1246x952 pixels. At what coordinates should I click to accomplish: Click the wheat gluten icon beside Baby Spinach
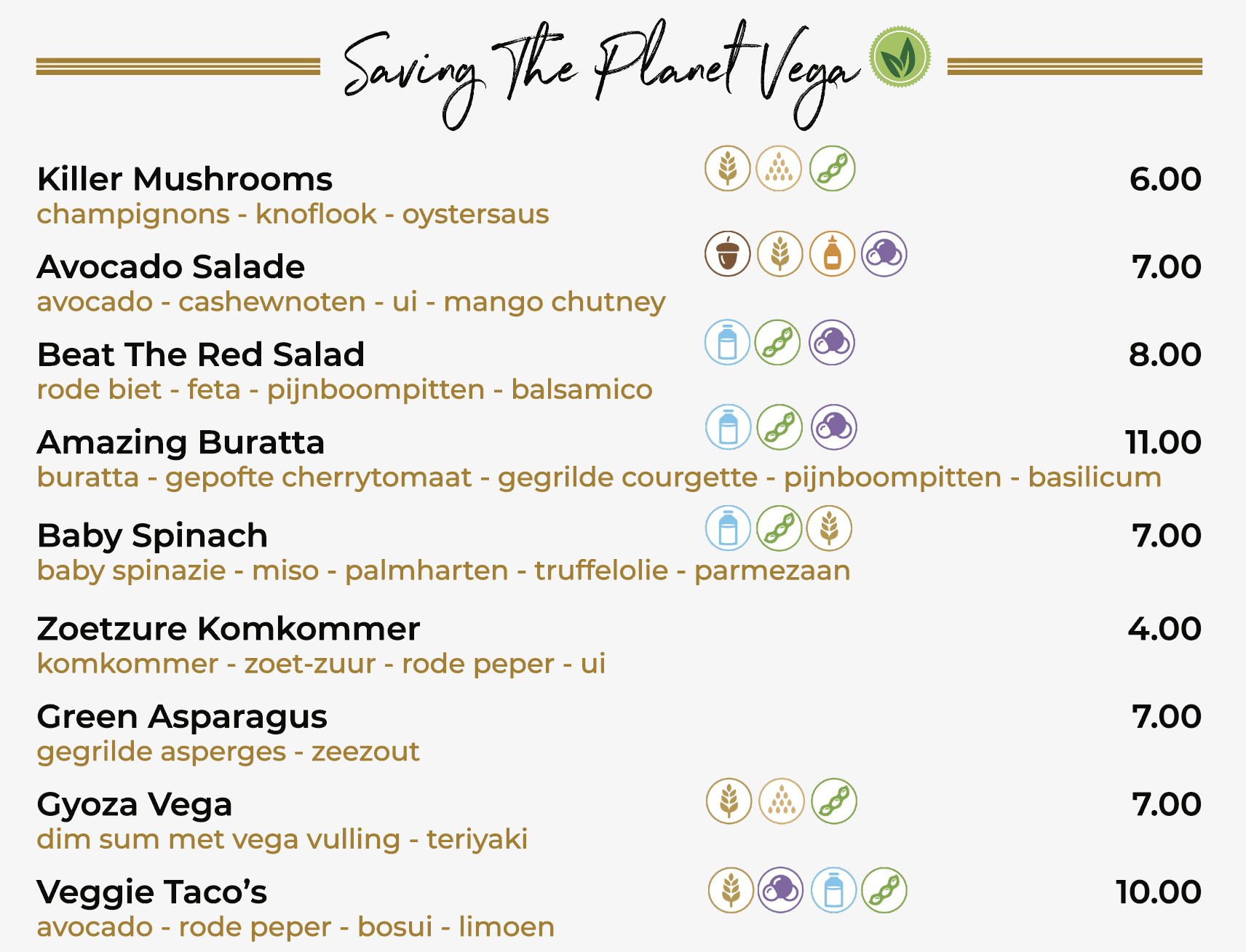point(829,528)
